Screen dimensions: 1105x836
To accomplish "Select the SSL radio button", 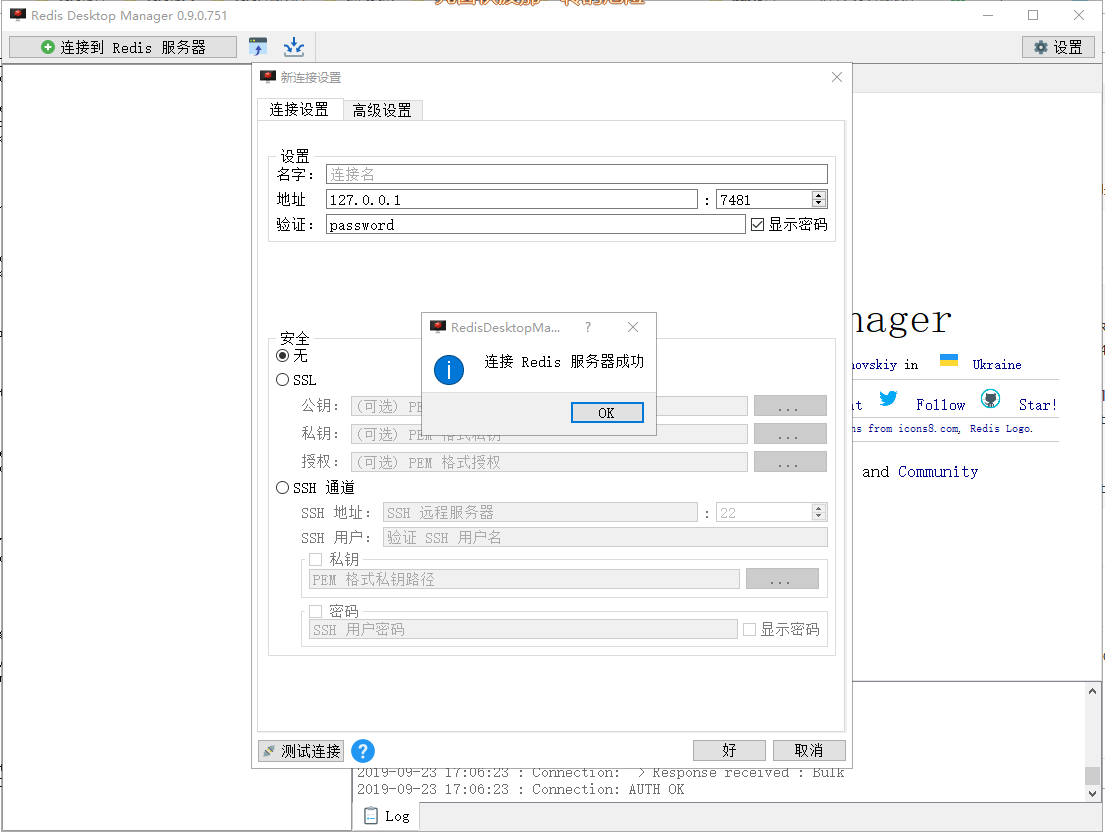I will click(x=283, y=380).
